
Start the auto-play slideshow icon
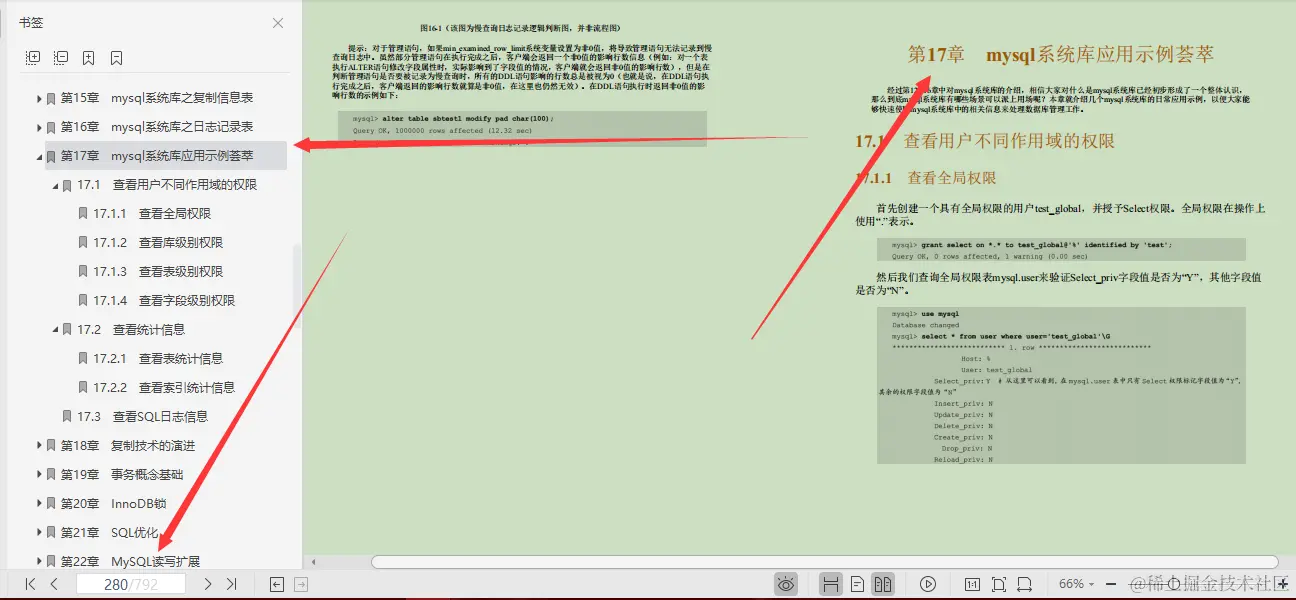coord(927,583)
